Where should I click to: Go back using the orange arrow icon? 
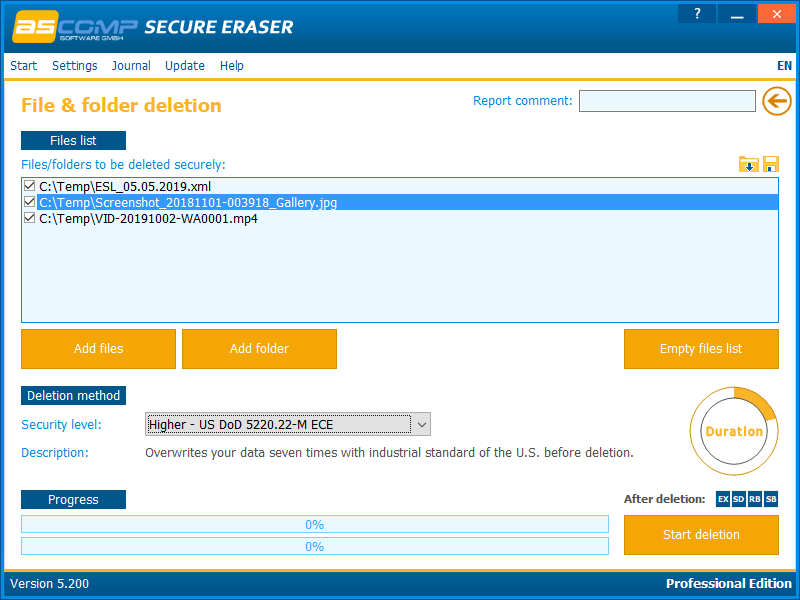click(x=777, y=101)
